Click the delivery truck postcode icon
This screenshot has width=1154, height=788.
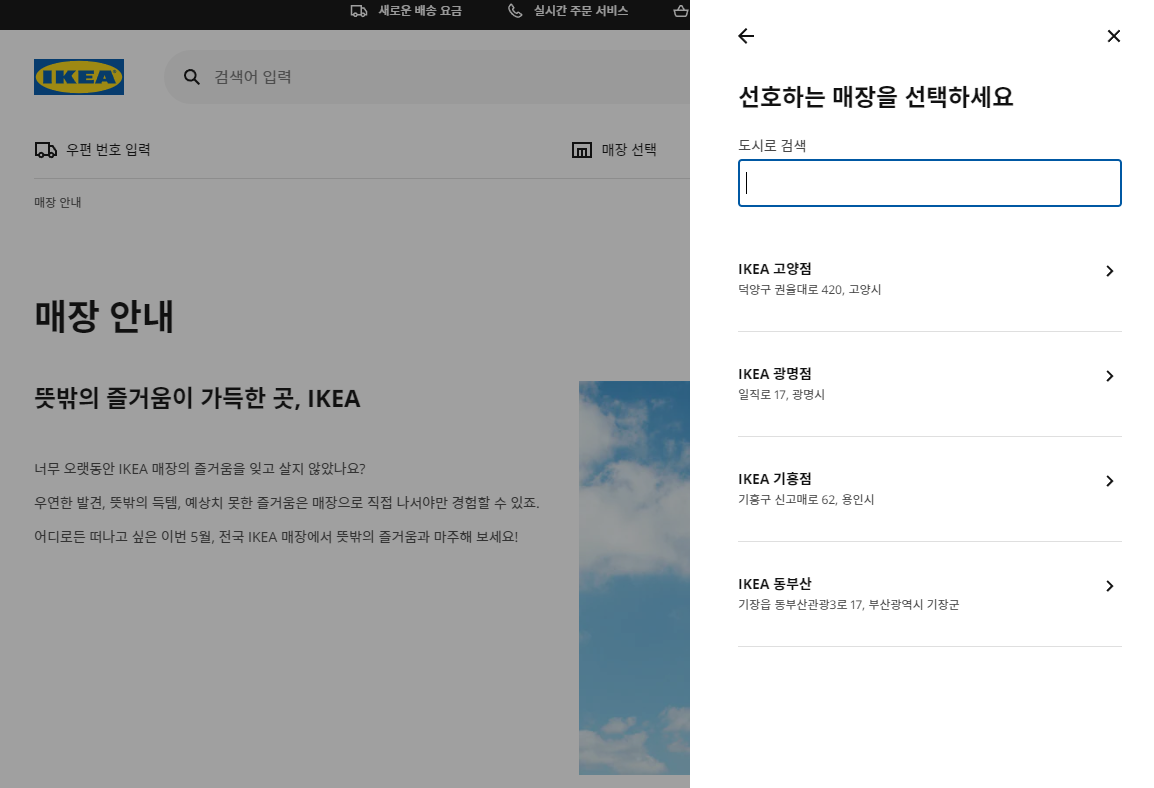pyautogui.click(x=46, y=150)
